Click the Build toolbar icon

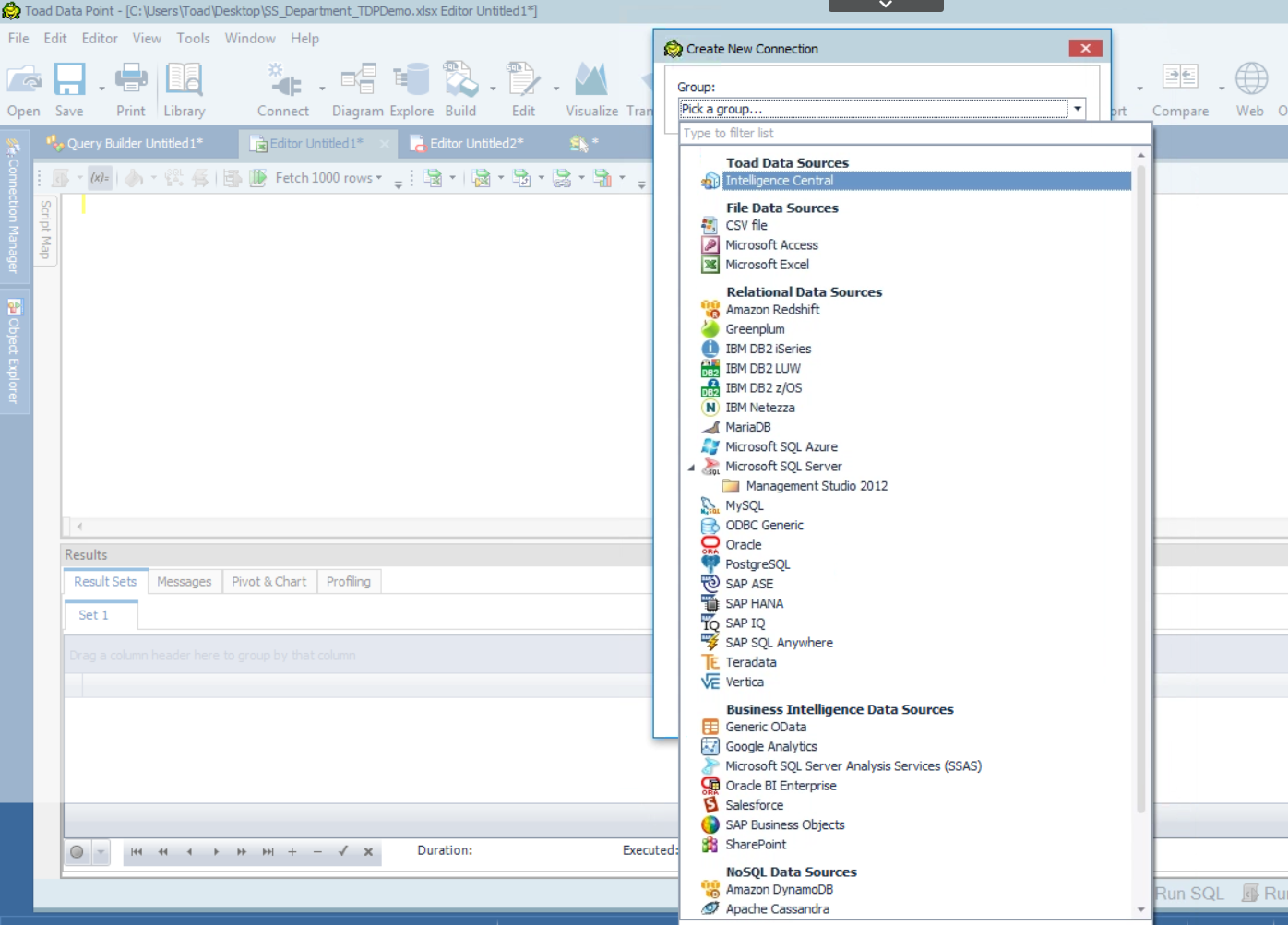coord(460,90)
